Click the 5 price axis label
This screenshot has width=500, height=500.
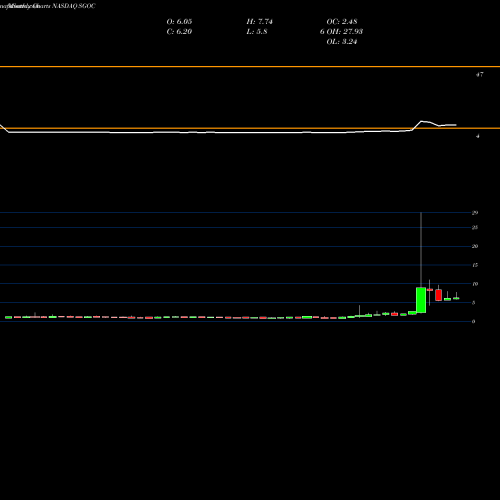click(474, 303)
